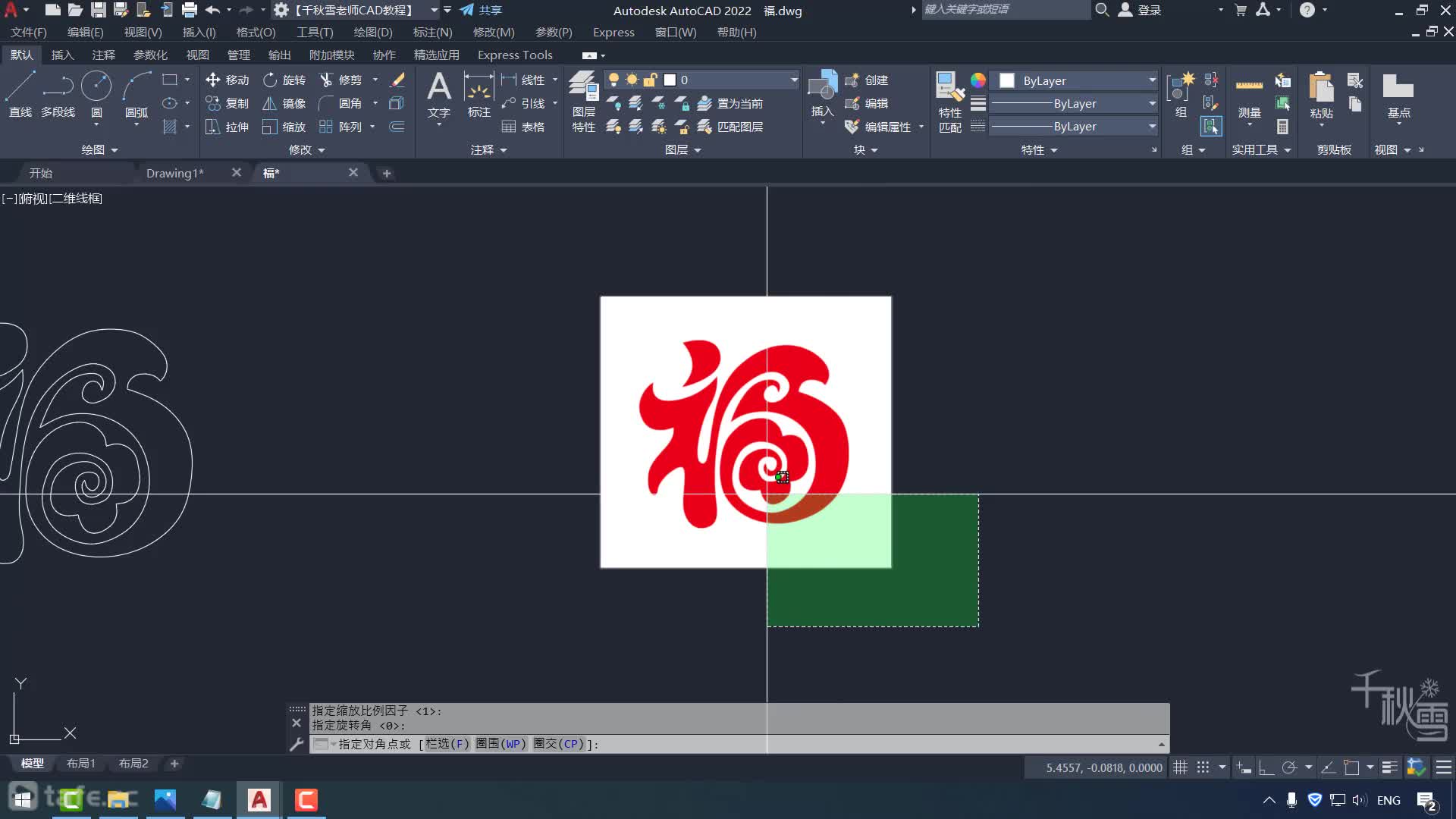The width and height of the screenshot is (1456, 819).
Task: Select the 栏选(F) command option
Action: pyautogui.click(x=447, y=744)
